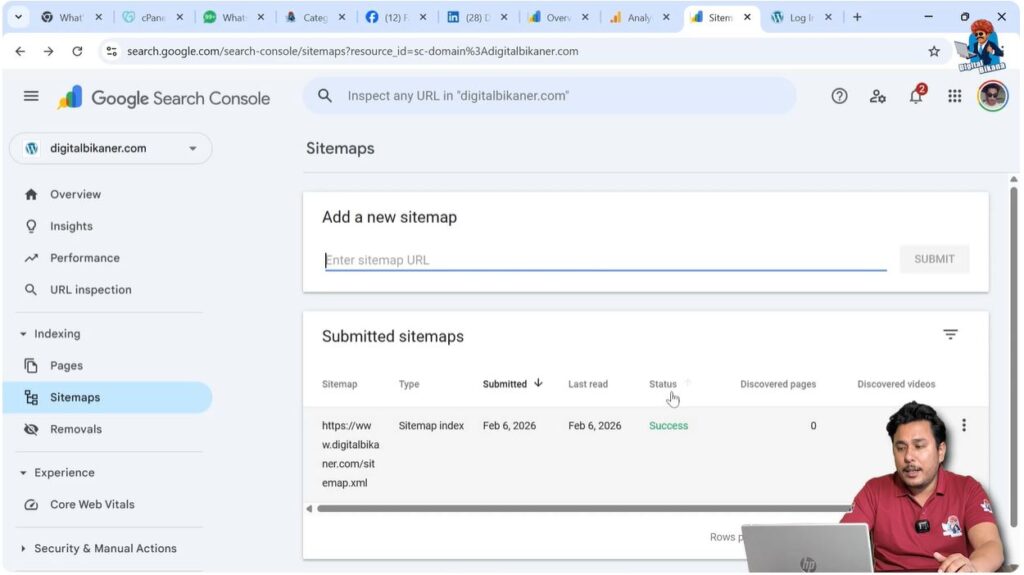Sort by Discovered videos column
Screen dimensions: 1024x575
click(x=896, y=384)
